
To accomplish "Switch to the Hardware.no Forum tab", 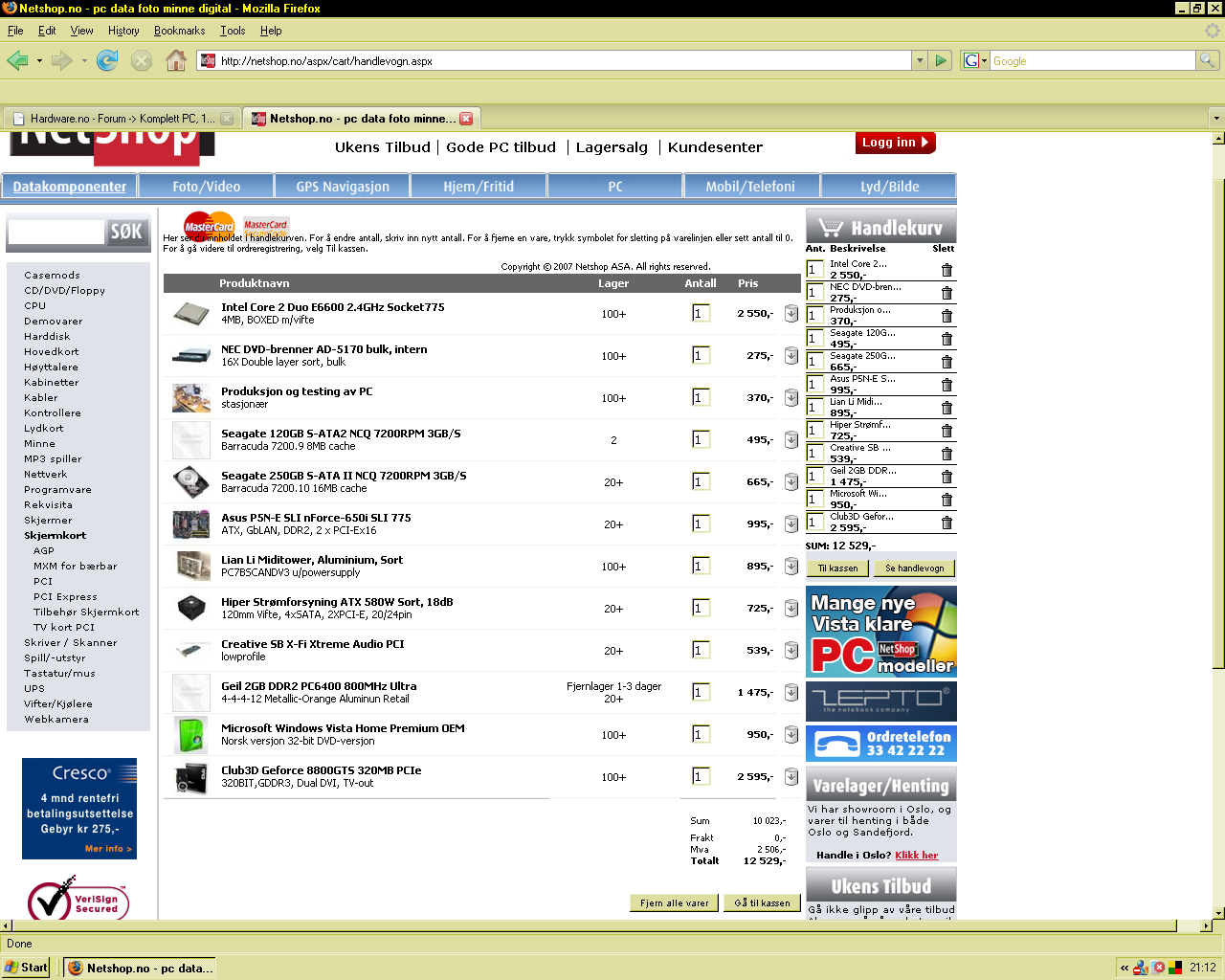I will click(121, 119).
